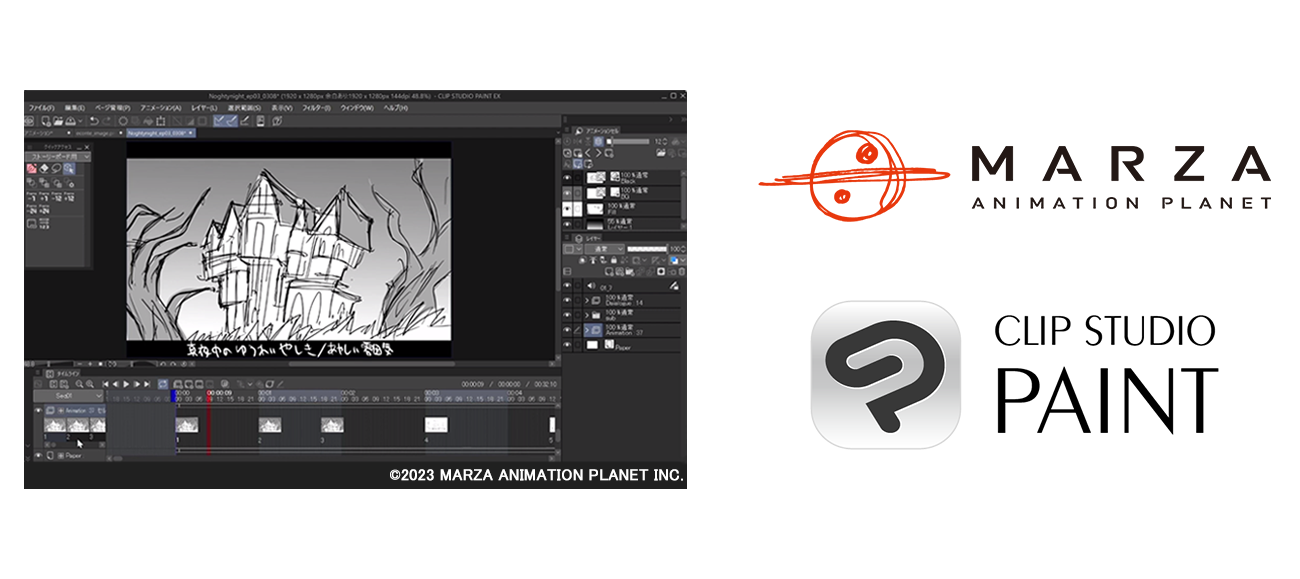The image size is (1300, 579).
Task: Expand the Animation : 37 layer folder
Action: (x=587, y=330)
